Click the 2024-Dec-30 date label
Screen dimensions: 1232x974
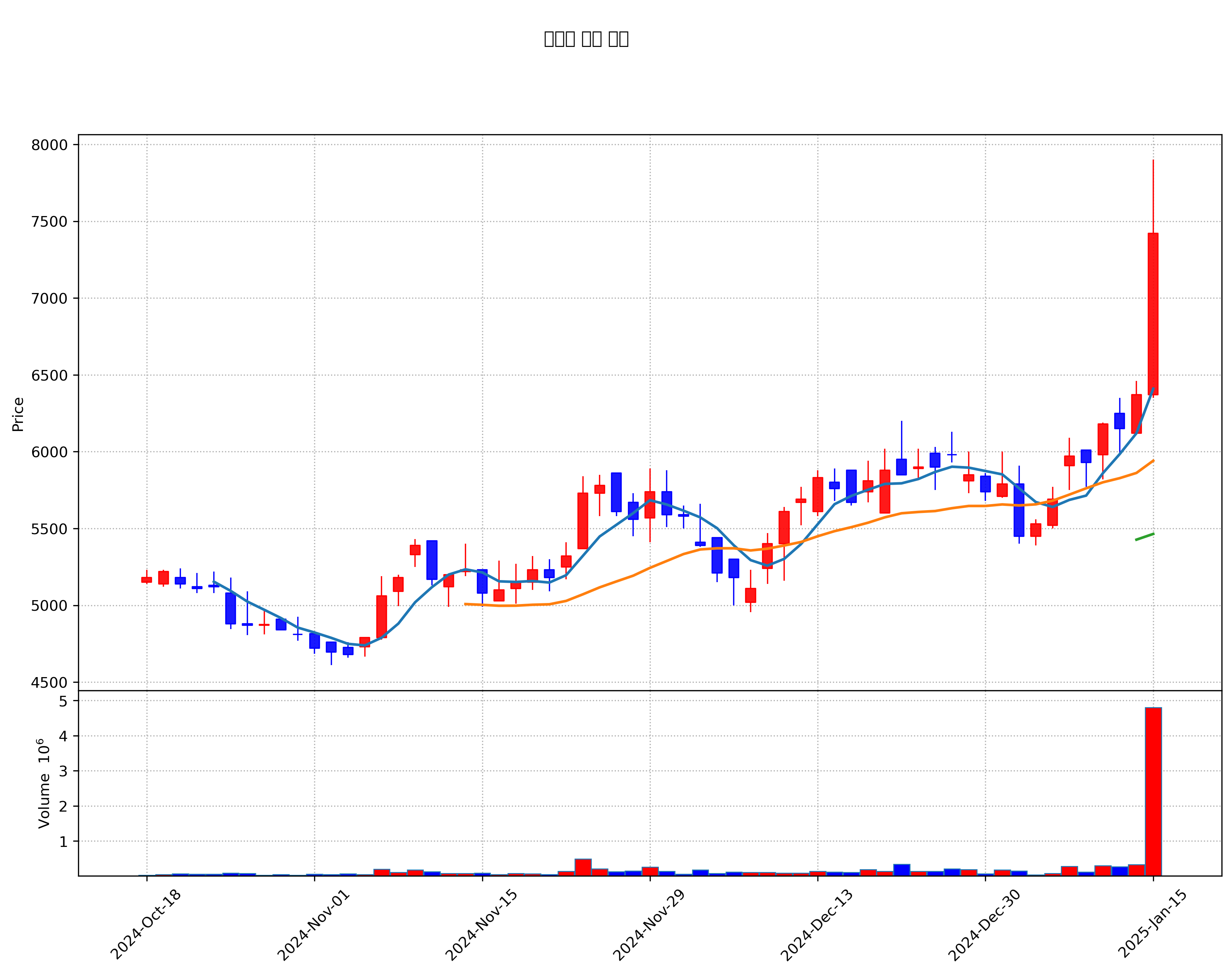tap(984, 925)
